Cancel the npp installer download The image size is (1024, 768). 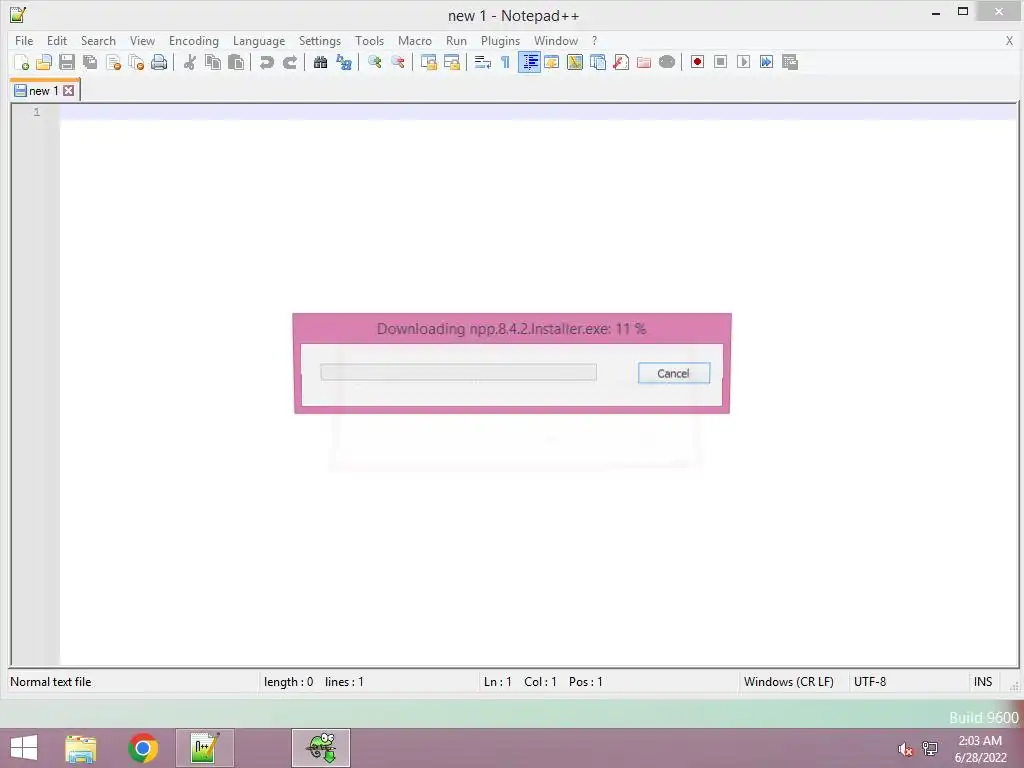point(673,374)
